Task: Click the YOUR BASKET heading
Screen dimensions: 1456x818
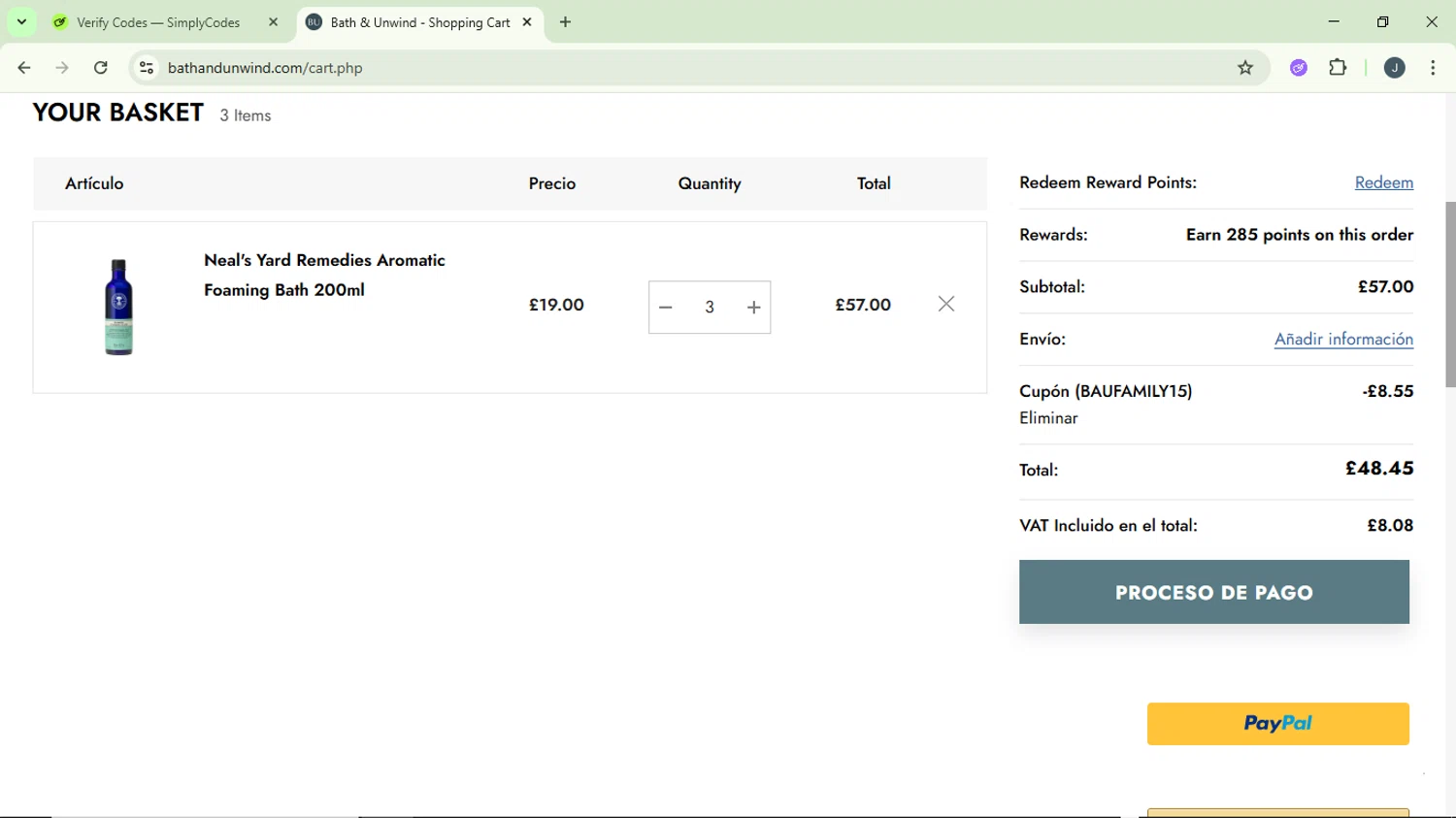Action: [118, 113]
